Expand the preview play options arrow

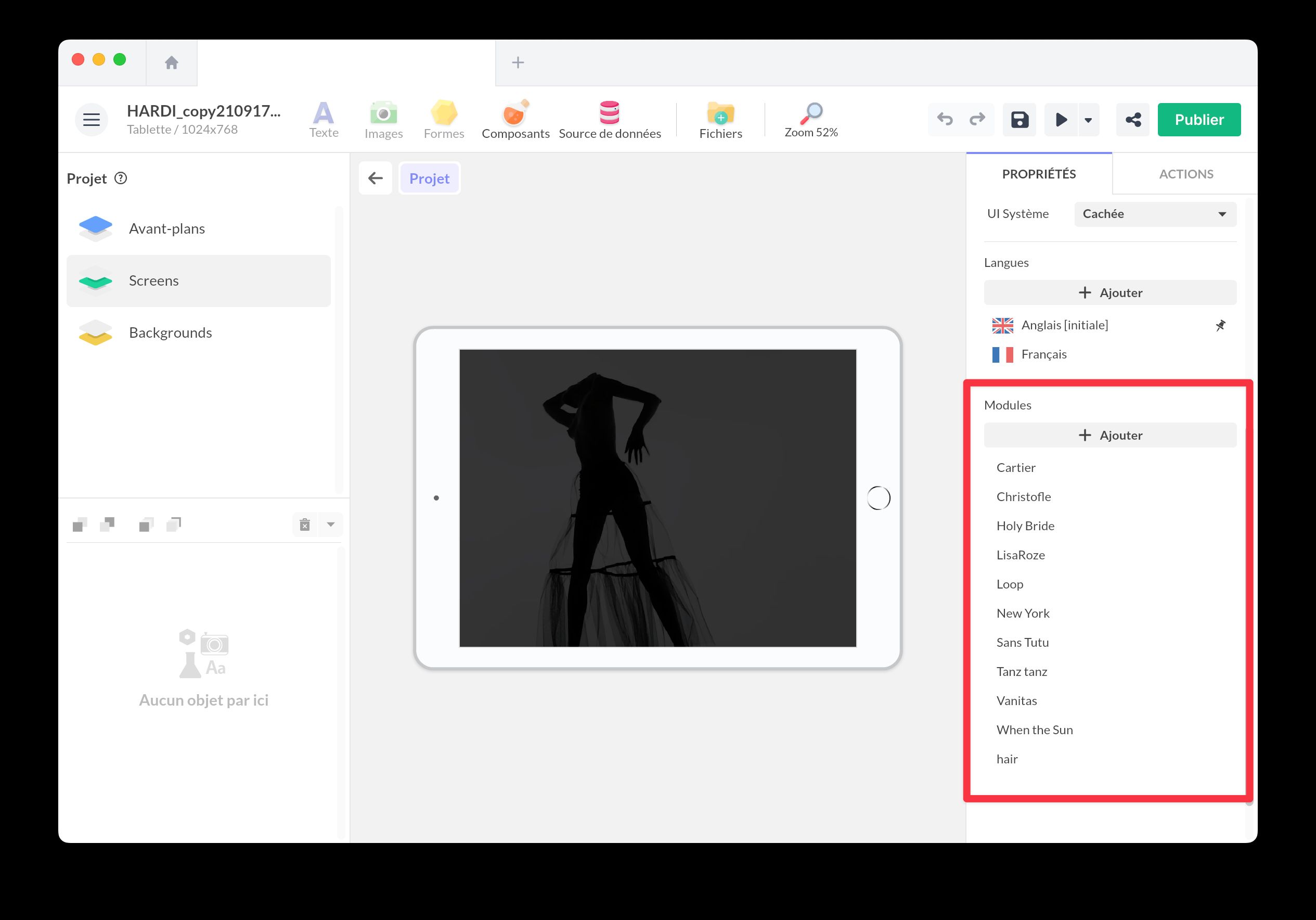pos(1088,120)
